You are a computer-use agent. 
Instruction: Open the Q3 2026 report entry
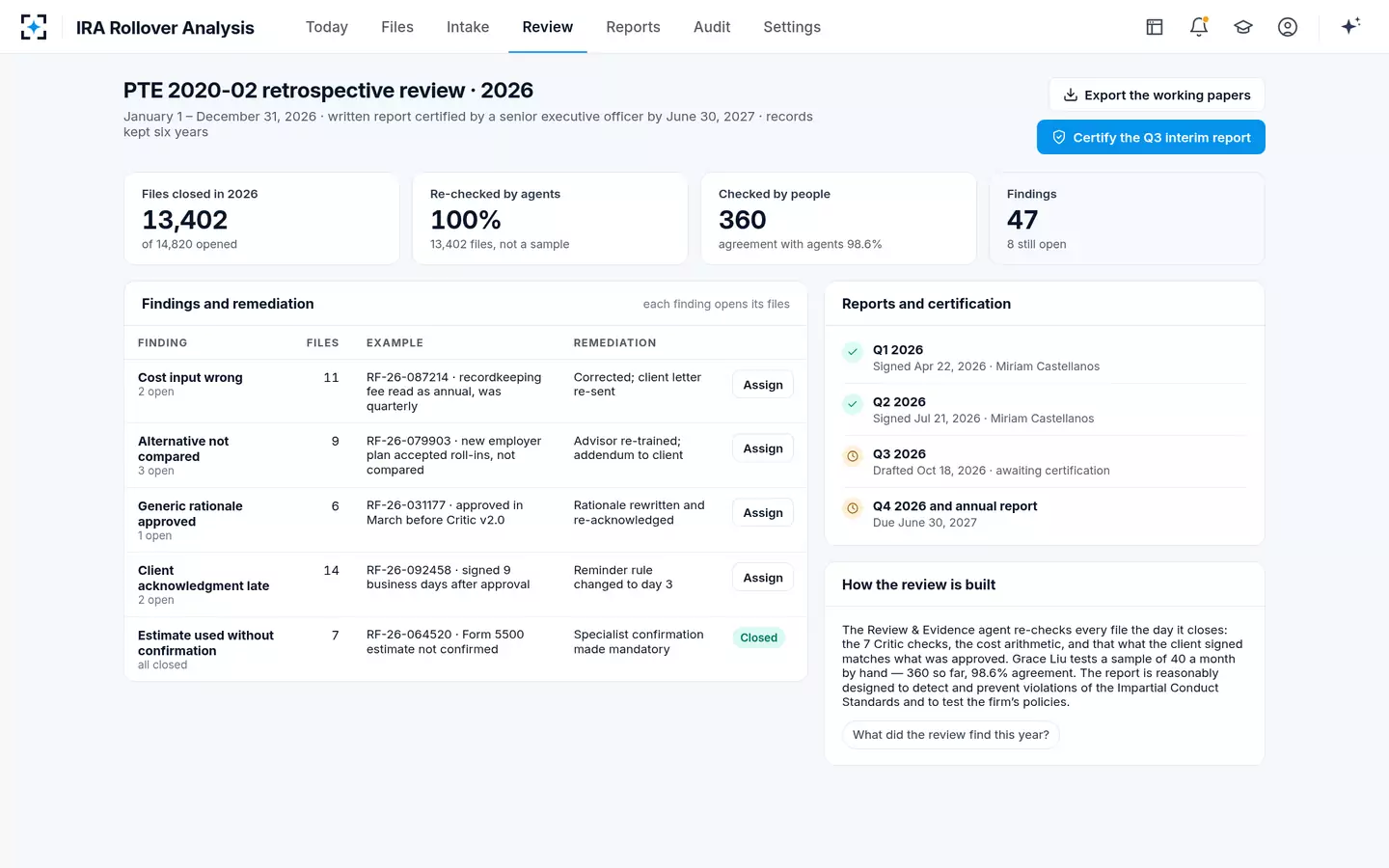1045,462
